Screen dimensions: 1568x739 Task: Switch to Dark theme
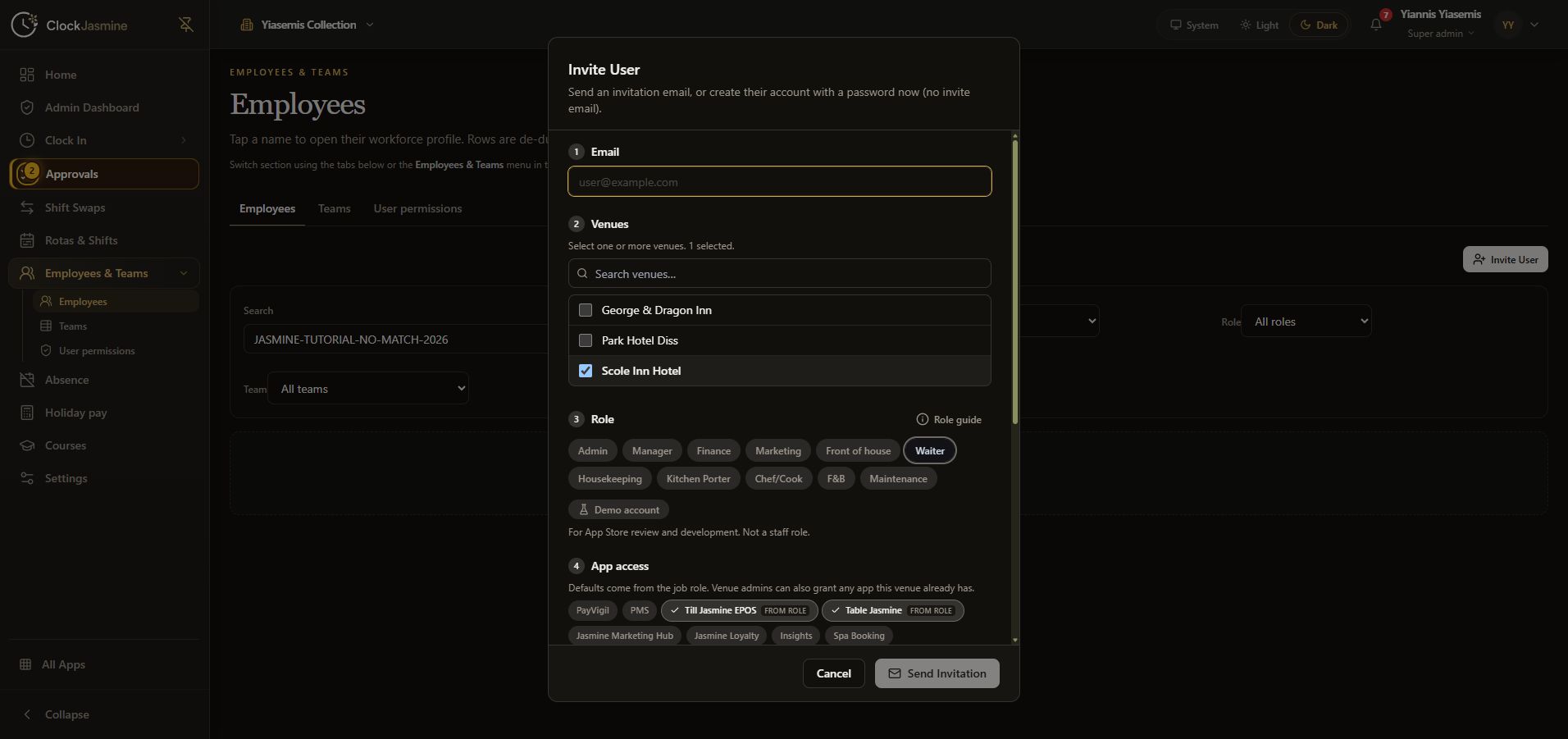click(1319, 25)
